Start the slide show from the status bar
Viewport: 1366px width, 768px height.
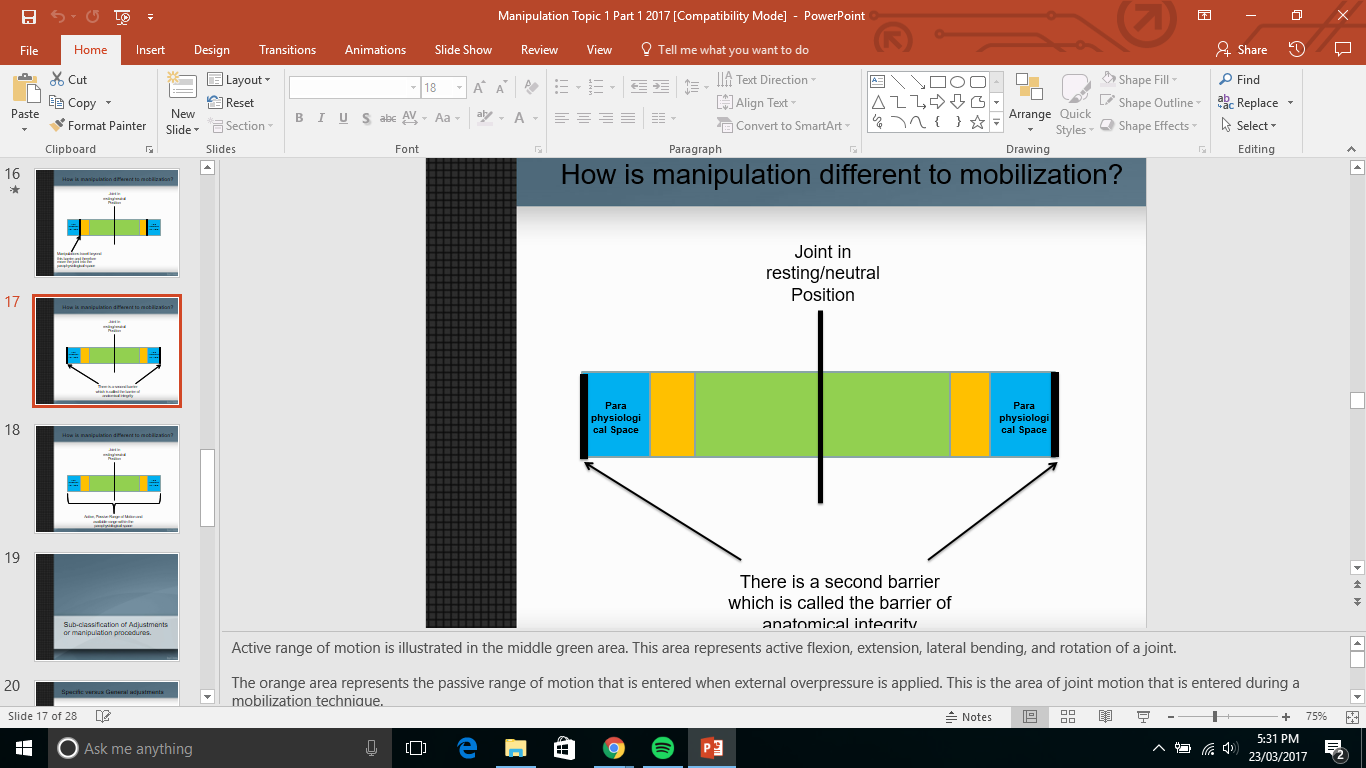click(1142, 717)
